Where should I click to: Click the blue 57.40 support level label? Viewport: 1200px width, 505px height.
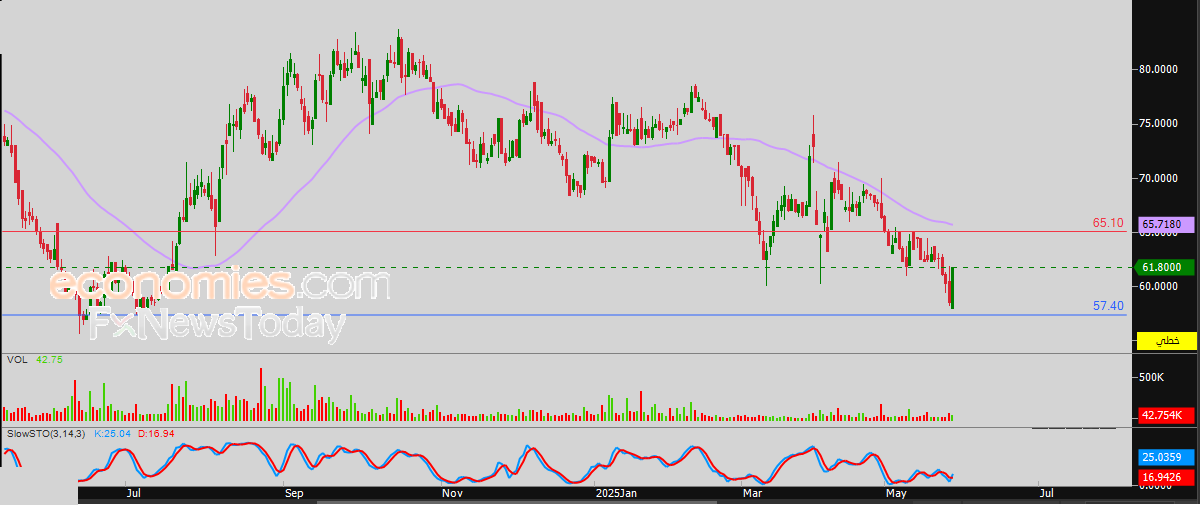tap(1108, 306)
